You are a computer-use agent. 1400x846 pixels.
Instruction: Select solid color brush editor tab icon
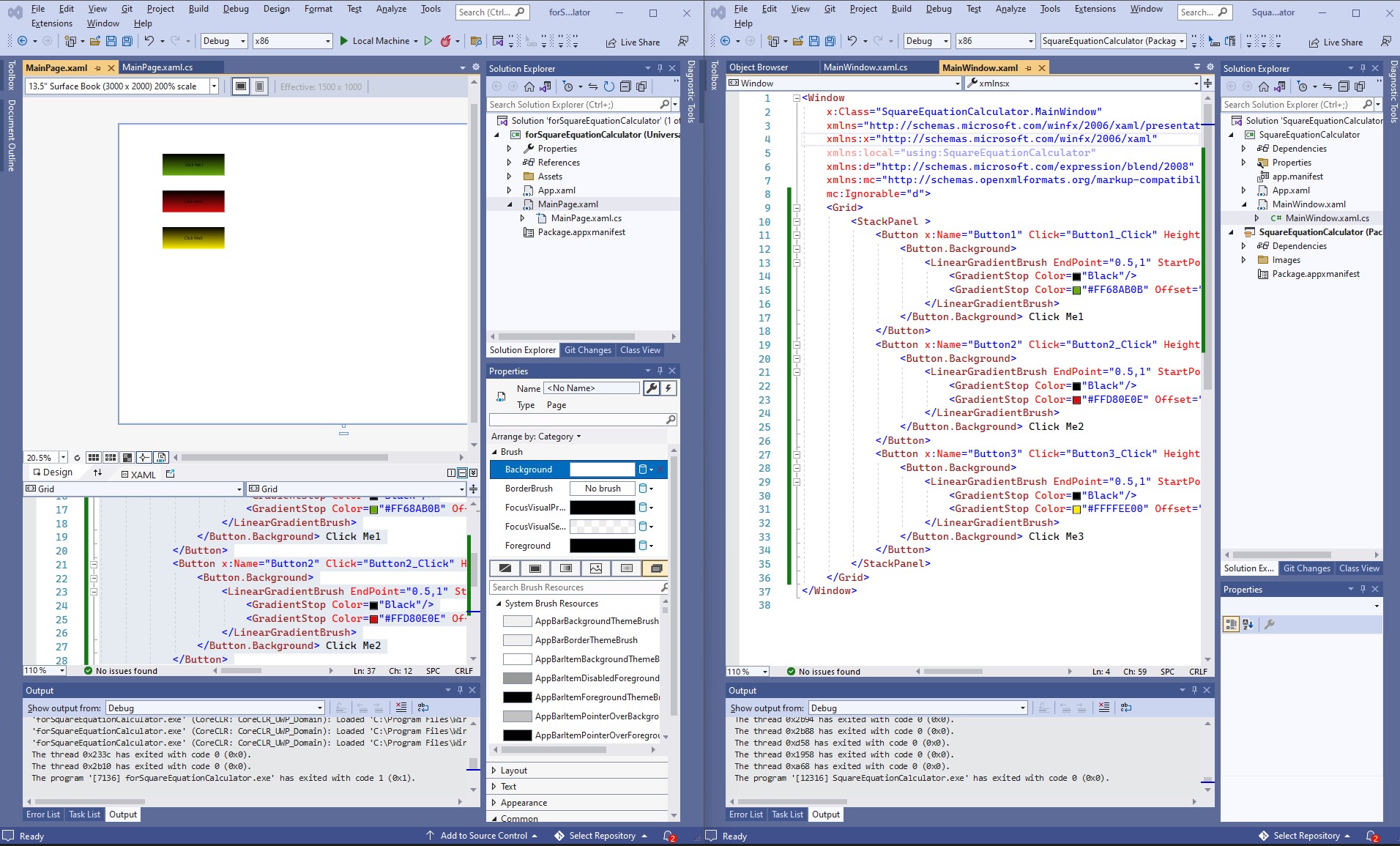pyautogui.click(x=535, y=568)
